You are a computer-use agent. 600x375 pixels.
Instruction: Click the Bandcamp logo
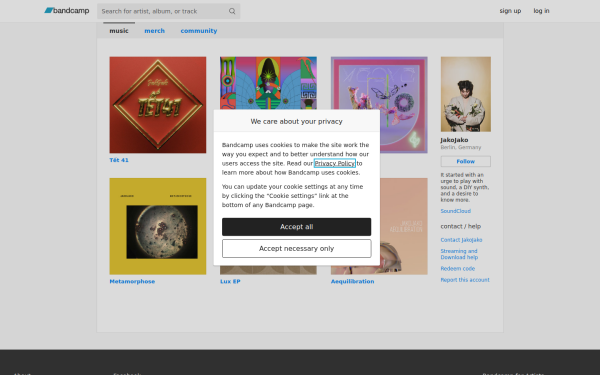67,11
